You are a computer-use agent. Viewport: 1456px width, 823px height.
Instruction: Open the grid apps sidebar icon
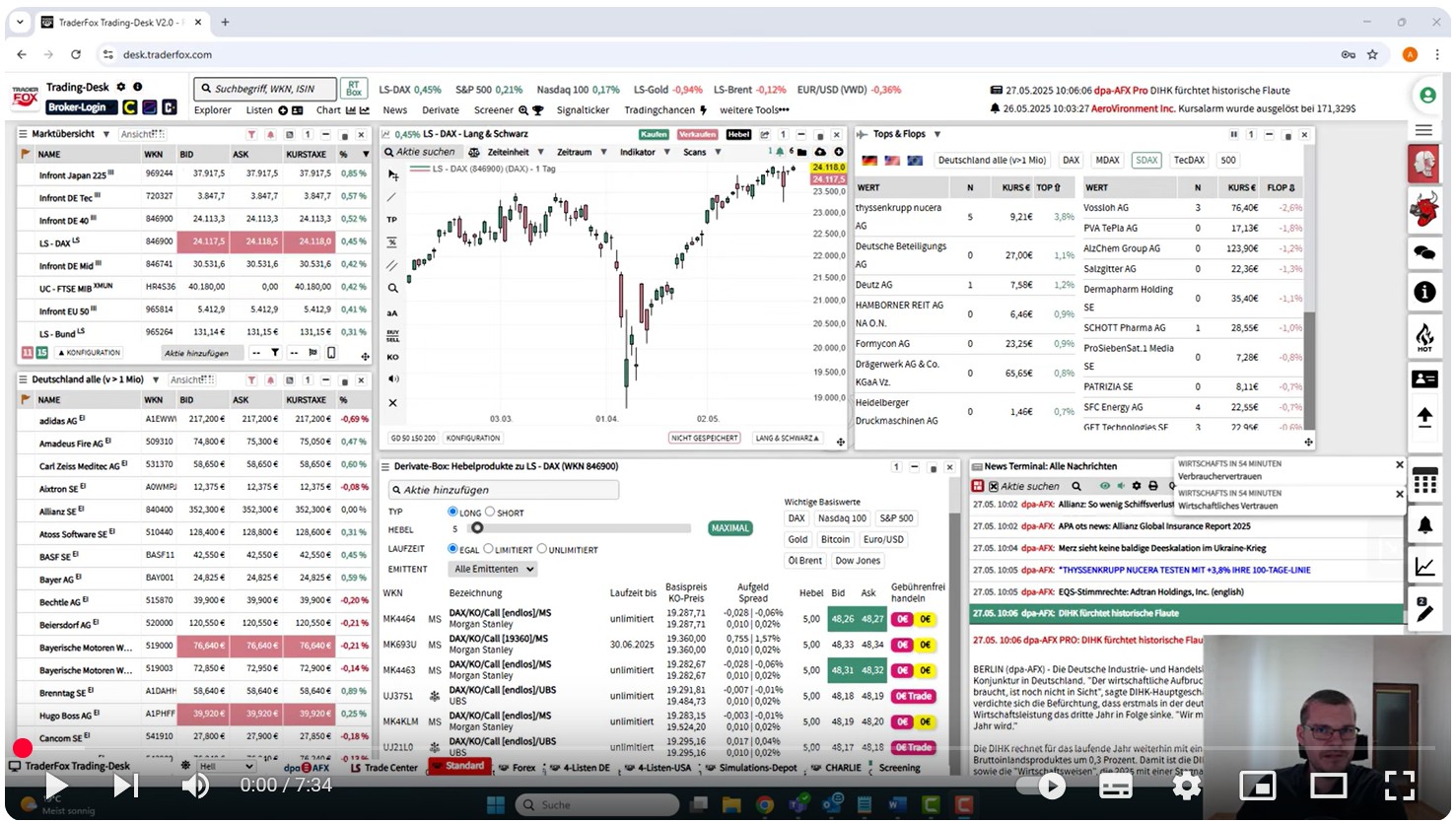(x=1424, y=482)
